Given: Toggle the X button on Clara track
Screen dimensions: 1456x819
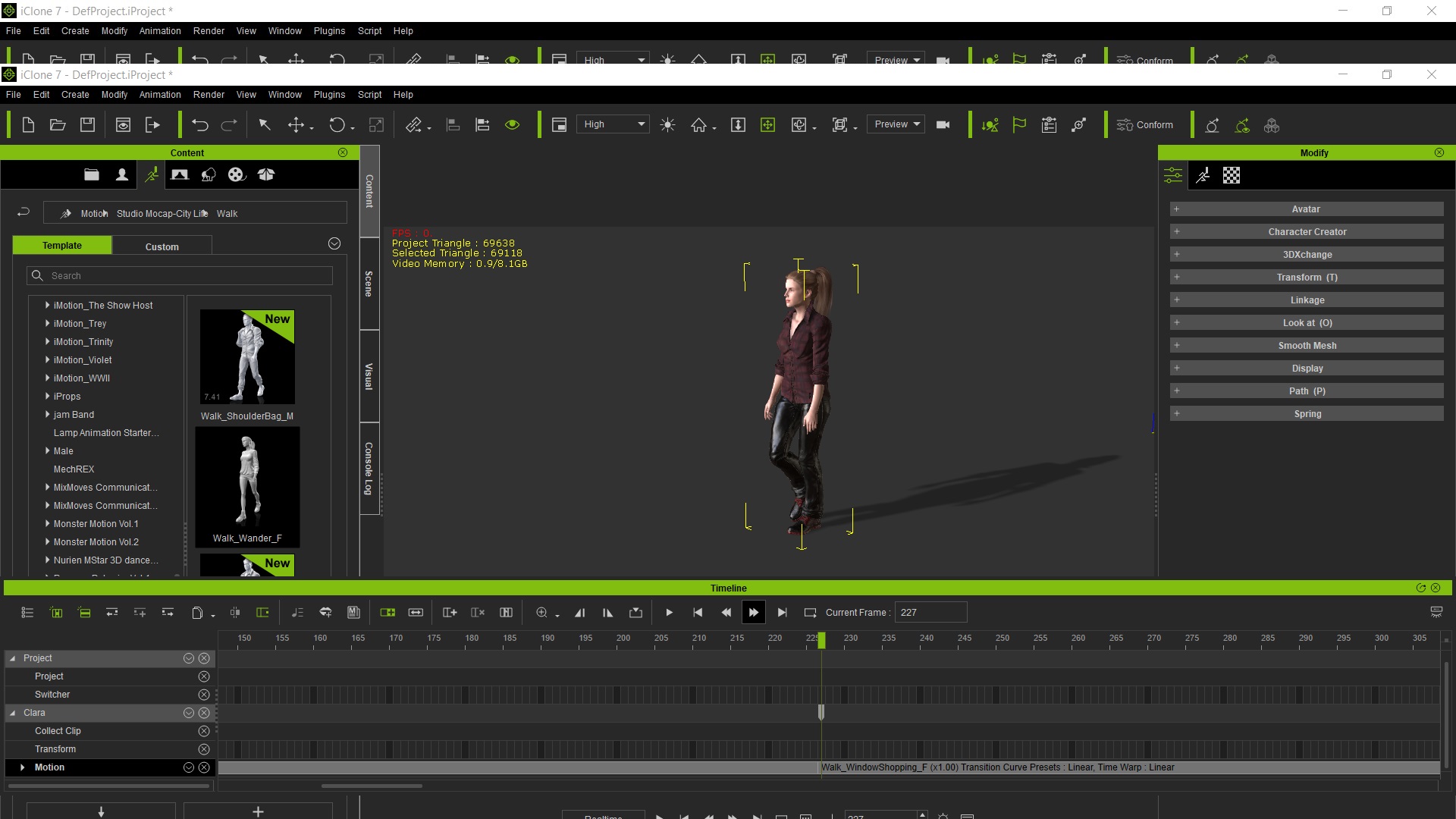Looking at the screenshot, I should click(x=204, y=713).
